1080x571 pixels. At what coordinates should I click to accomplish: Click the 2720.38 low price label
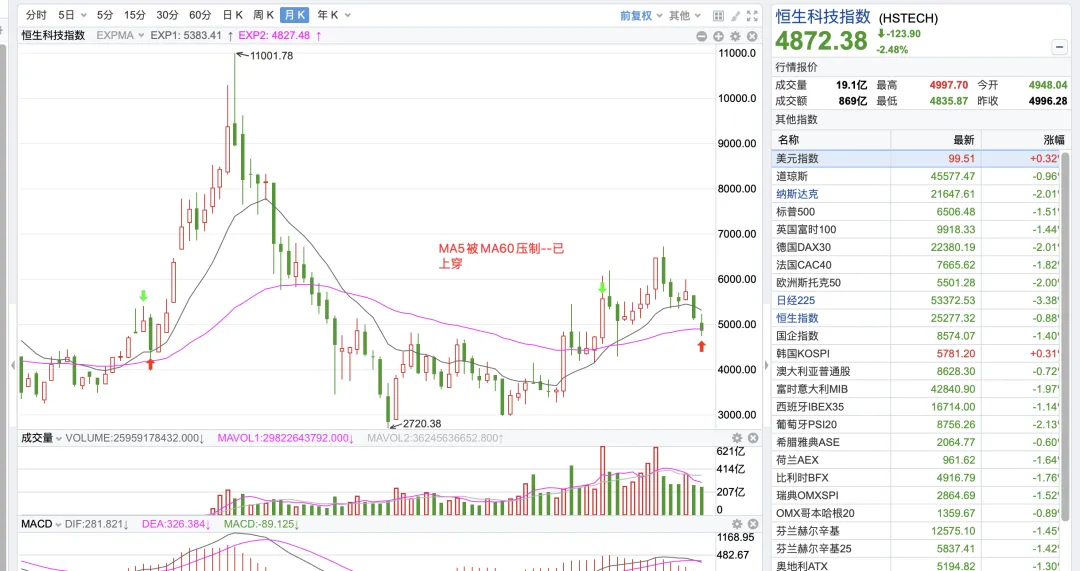pyautogui.click(x=422, y=424)
